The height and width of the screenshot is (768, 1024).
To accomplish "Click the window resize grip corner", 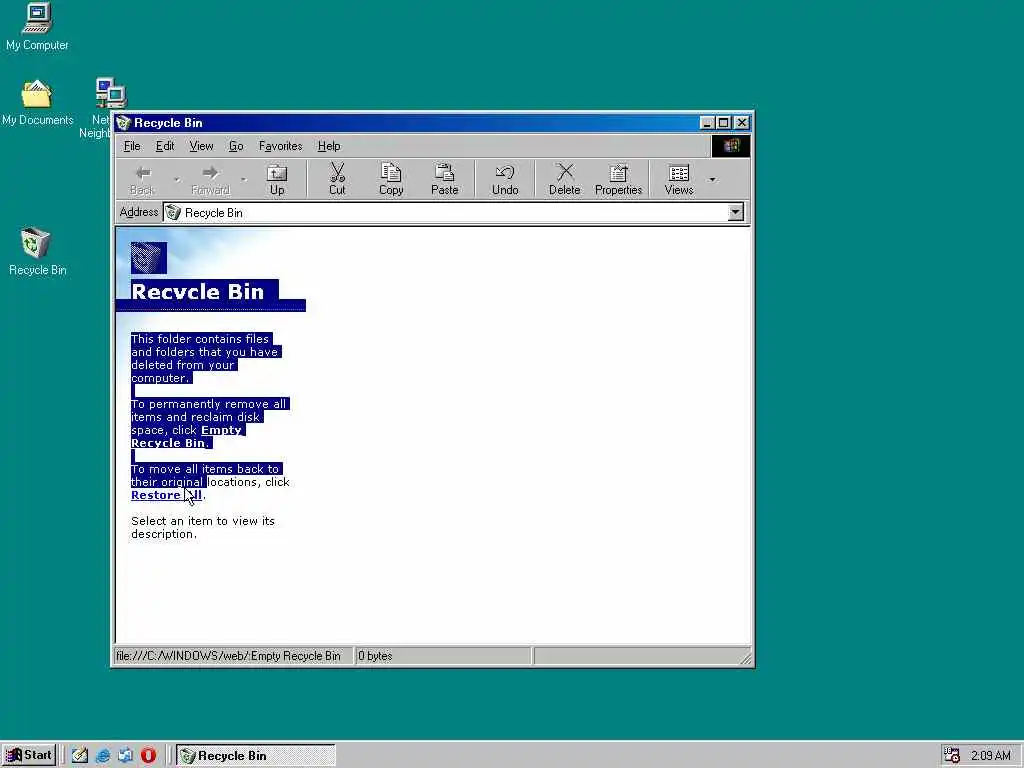I will click(x=745, y=658).
